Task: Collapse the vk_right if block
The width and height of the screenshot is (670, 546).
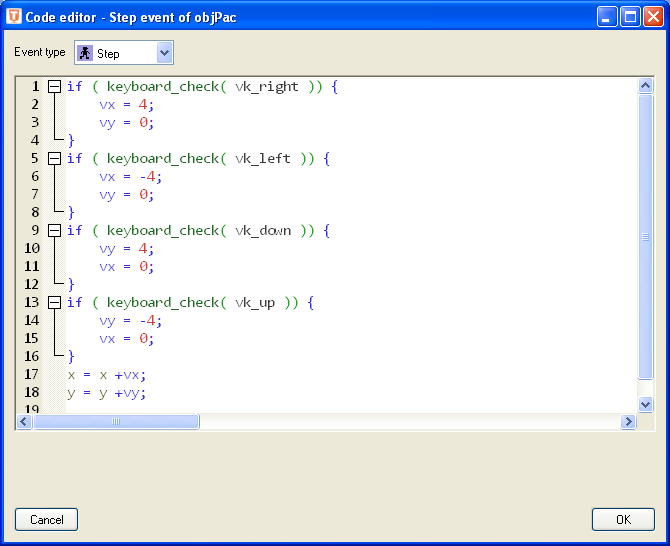Action: point(54,87)
